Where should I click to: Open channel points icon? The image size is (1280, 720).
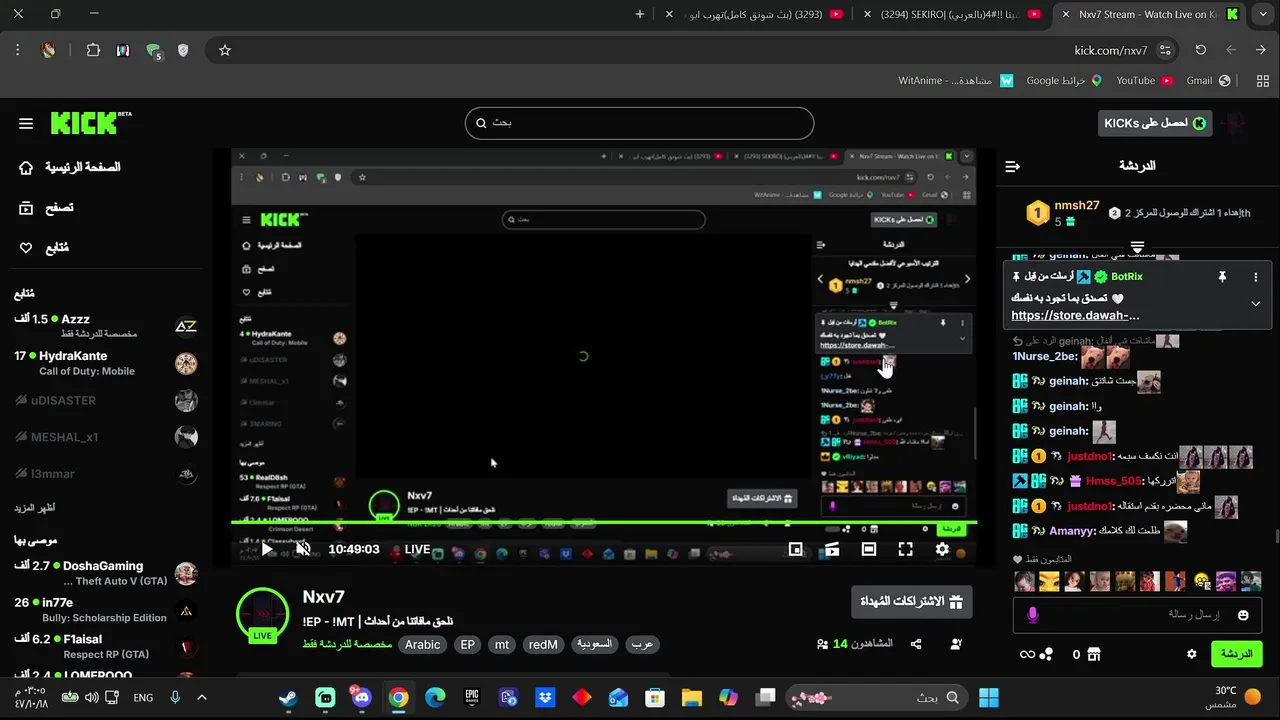pos(1046,654)
